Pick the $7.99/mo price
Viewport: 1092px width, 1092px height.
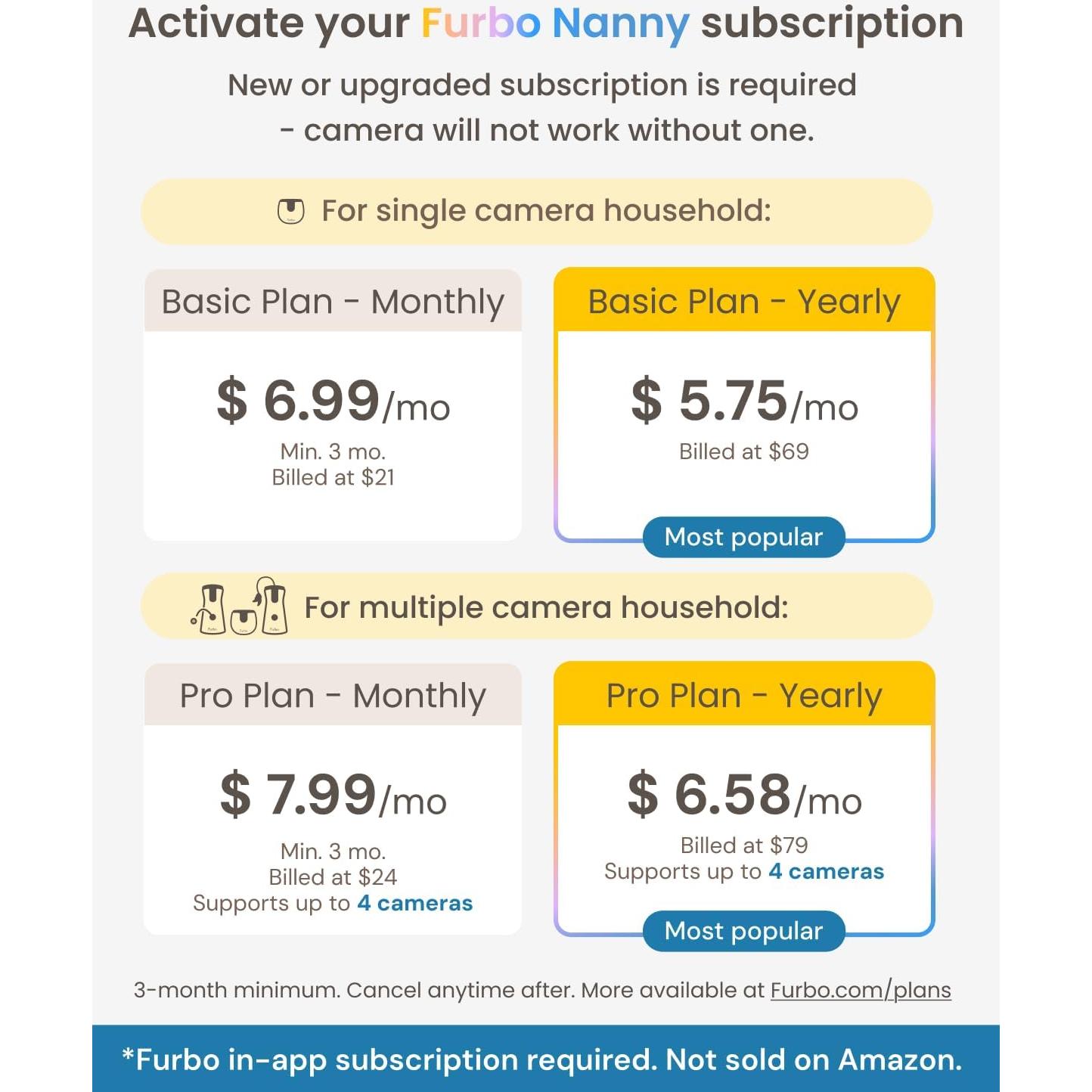(333, 796)
